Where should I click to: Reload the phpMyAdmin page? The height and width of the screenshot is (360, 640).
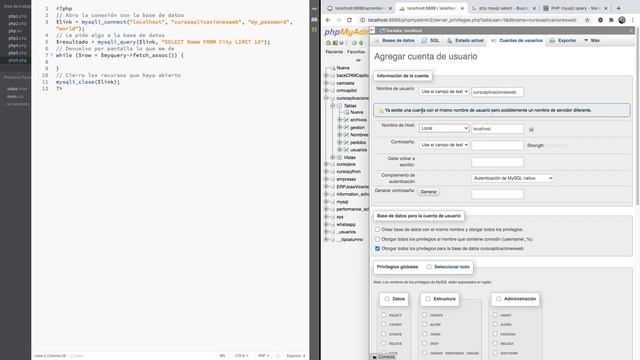349,20
